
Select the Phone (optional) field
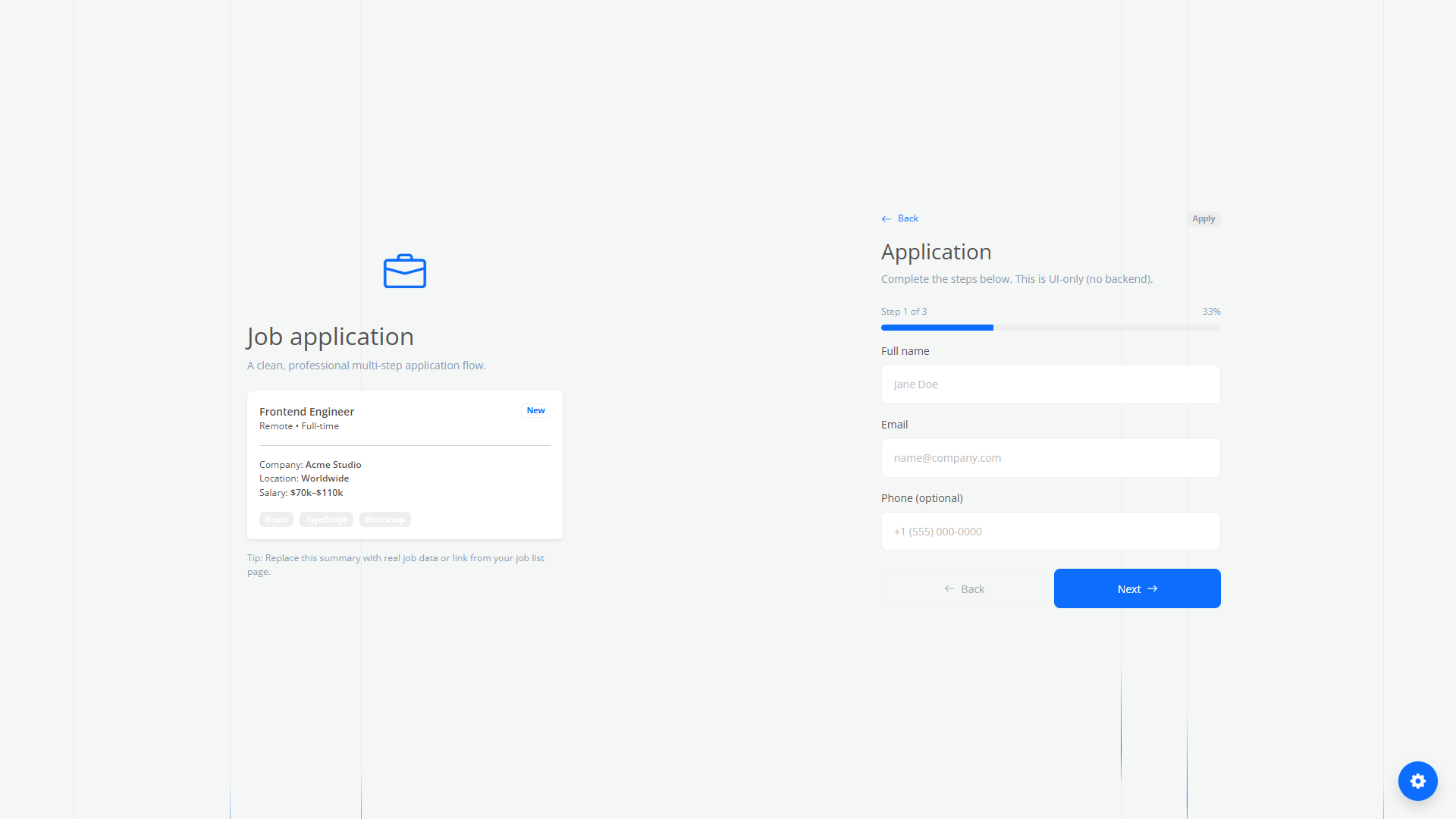point(1050,532)
